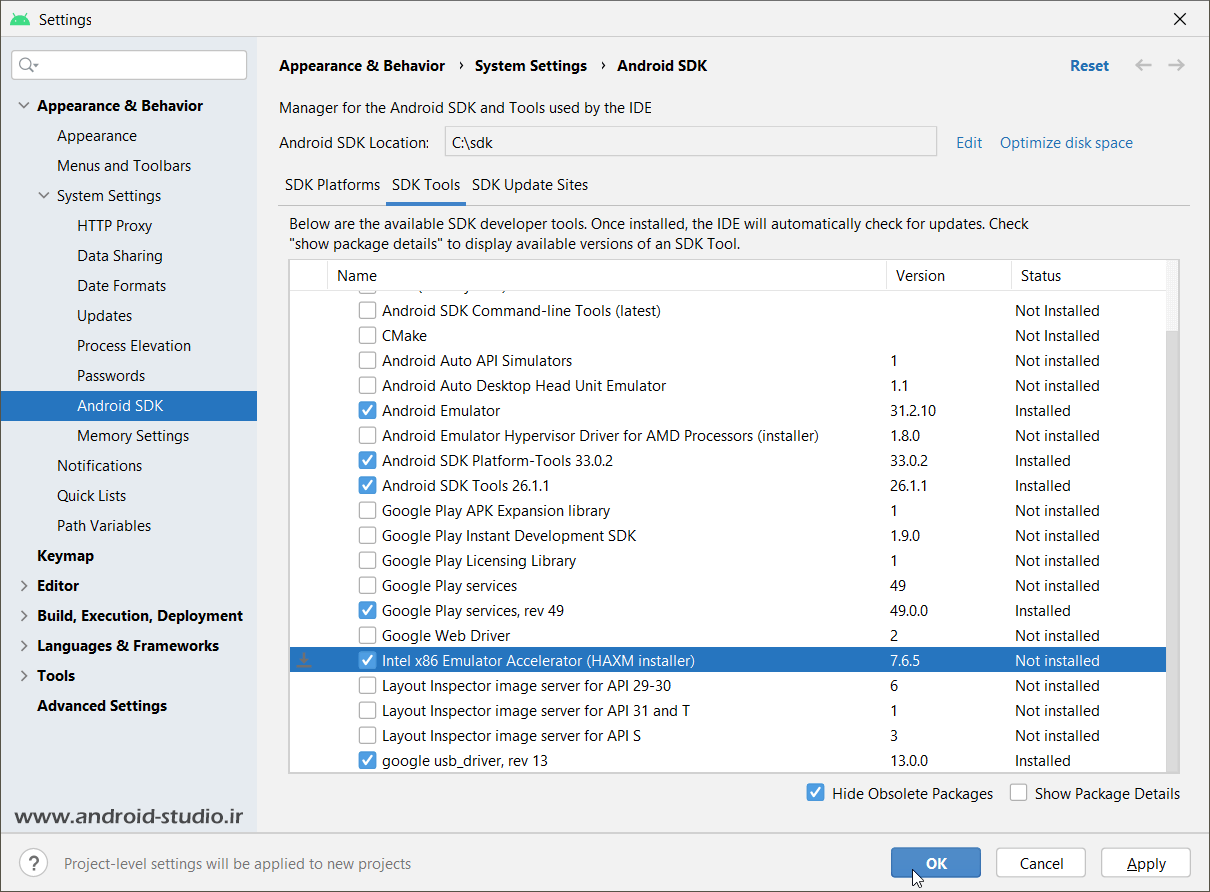Click the Apply button
This screenshot has height=892, width=1210.
click(x=1146, y=863)
